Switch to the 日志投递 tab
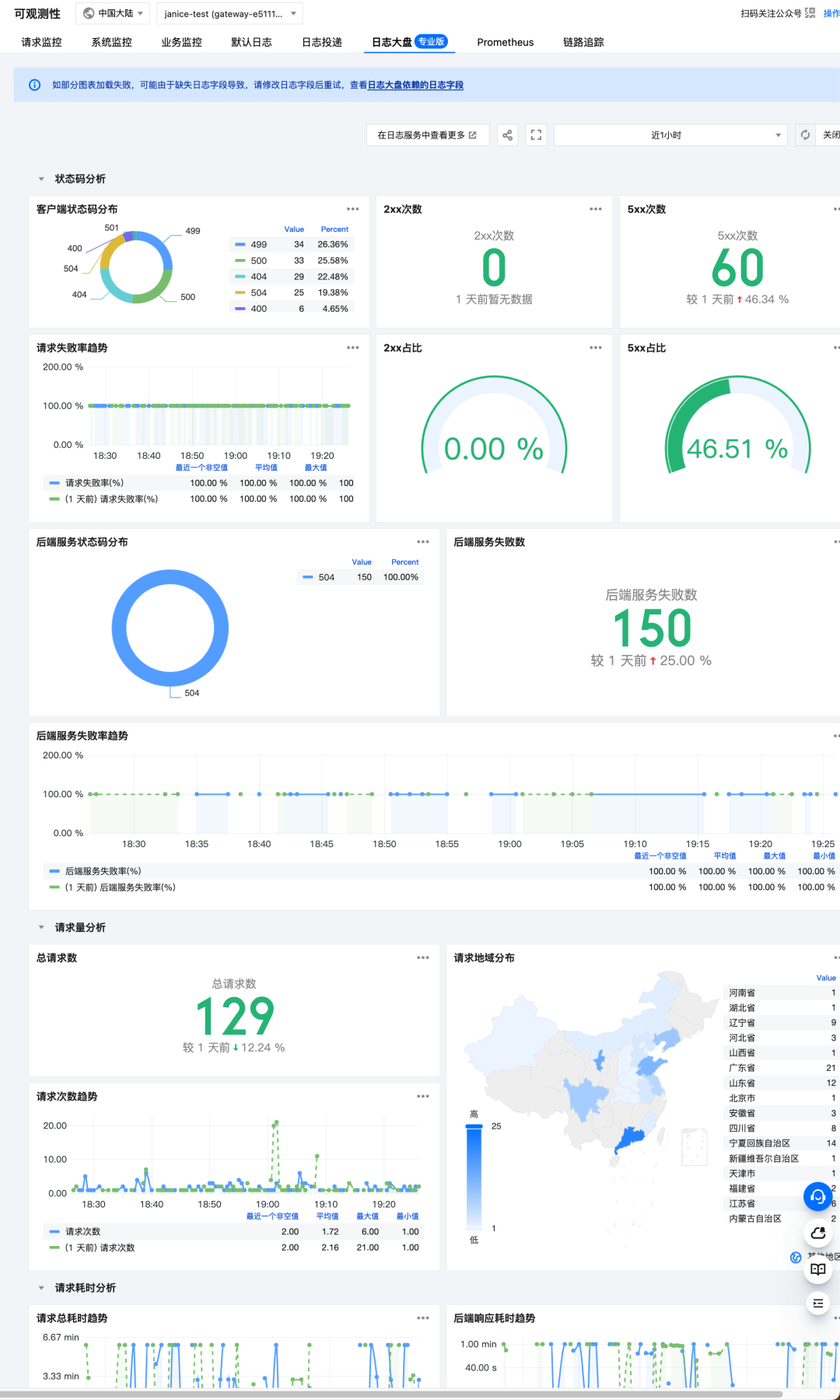This screenshot has height=1400, width=840. click(322, 42)
